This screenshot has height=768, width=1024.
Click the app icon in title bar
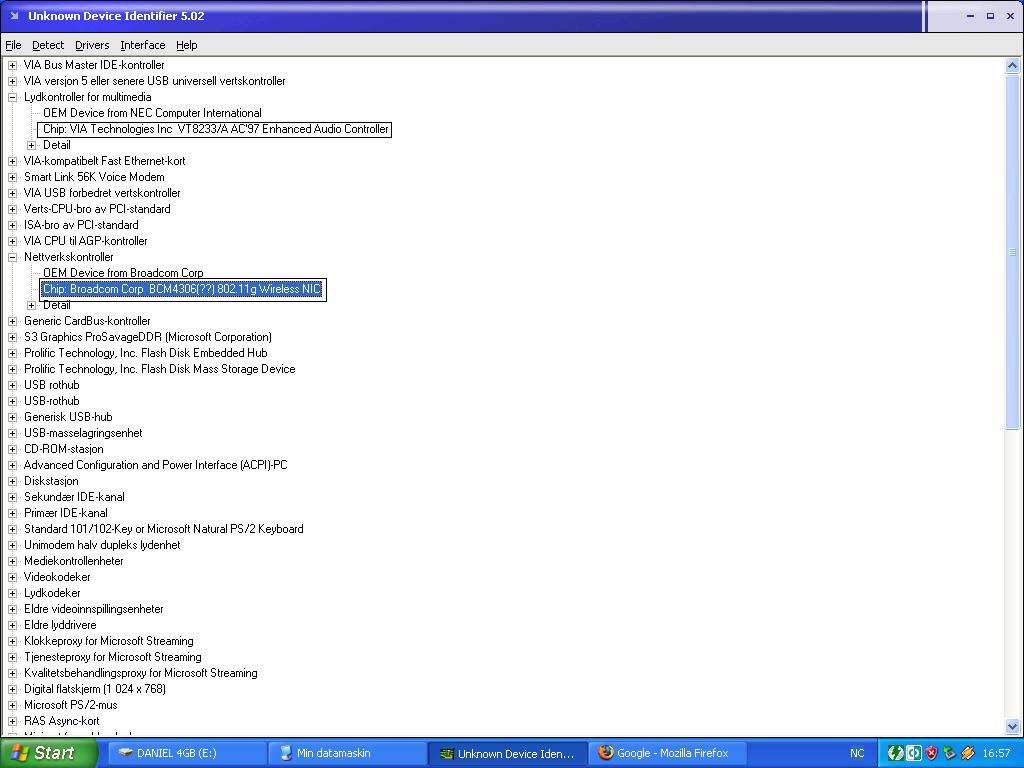coord(14,16)
